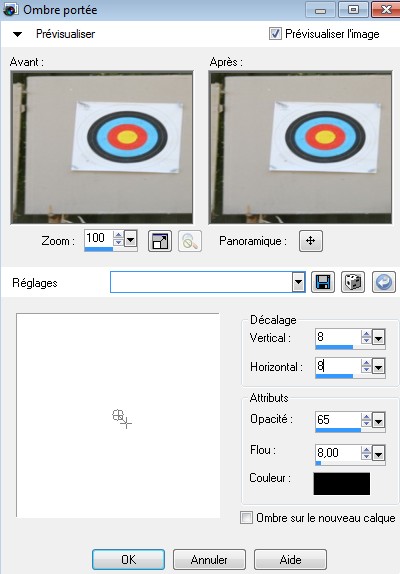Viewport: 400px width, 574px height.
Task: Enable Ombre sur le nouveau calque
Action: click(246, 518)
